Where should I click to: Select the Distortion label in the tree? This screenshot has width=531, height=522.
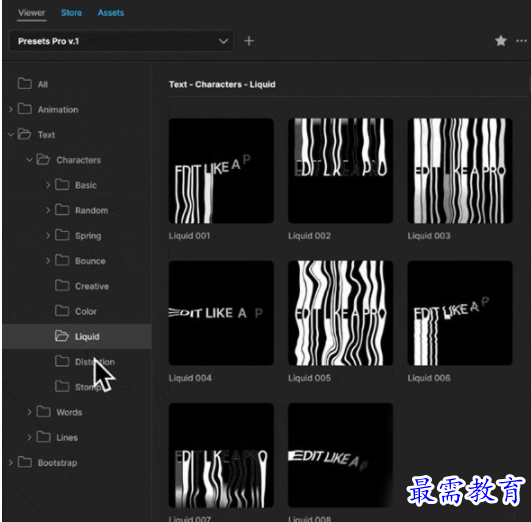tap(95, 362)
